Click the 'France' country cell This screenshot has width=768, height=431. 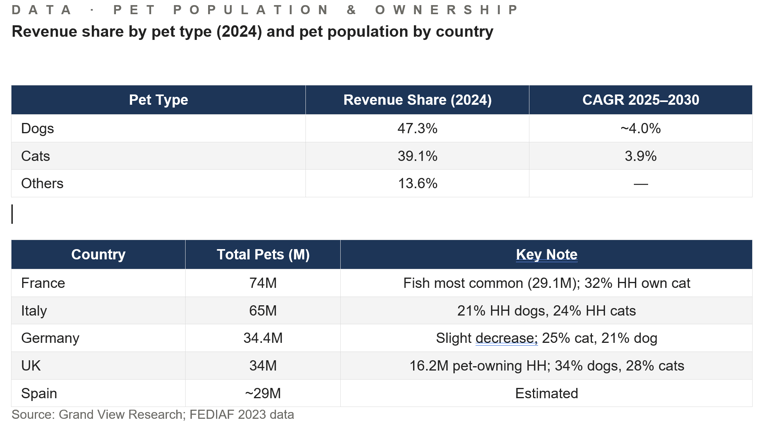pos(43,283)
